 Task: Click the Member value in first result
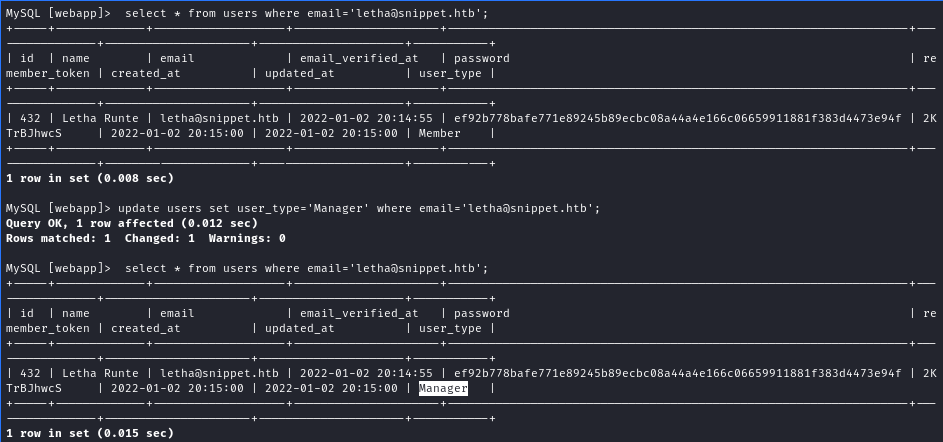[439, 133]
